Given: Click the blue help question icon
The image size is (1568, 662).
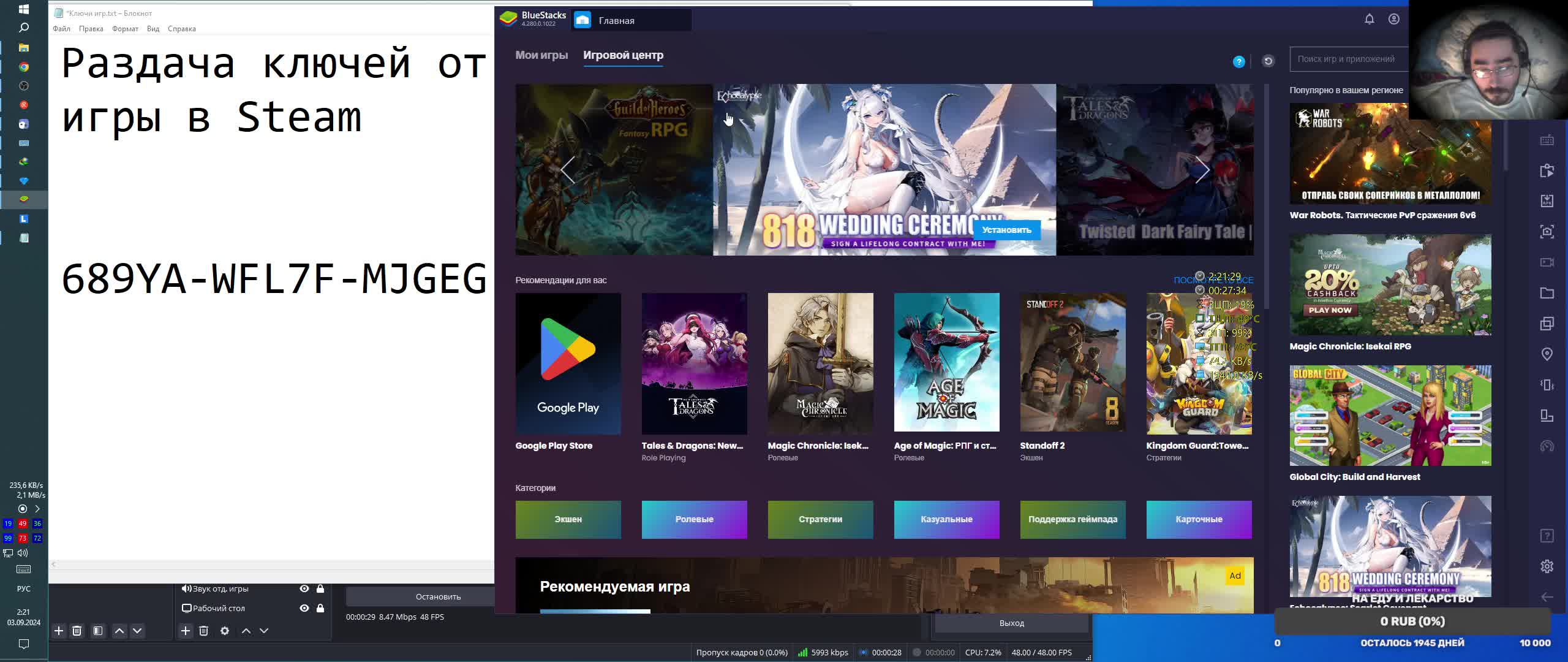Looking at the screenshot, I should point(1238,61).
